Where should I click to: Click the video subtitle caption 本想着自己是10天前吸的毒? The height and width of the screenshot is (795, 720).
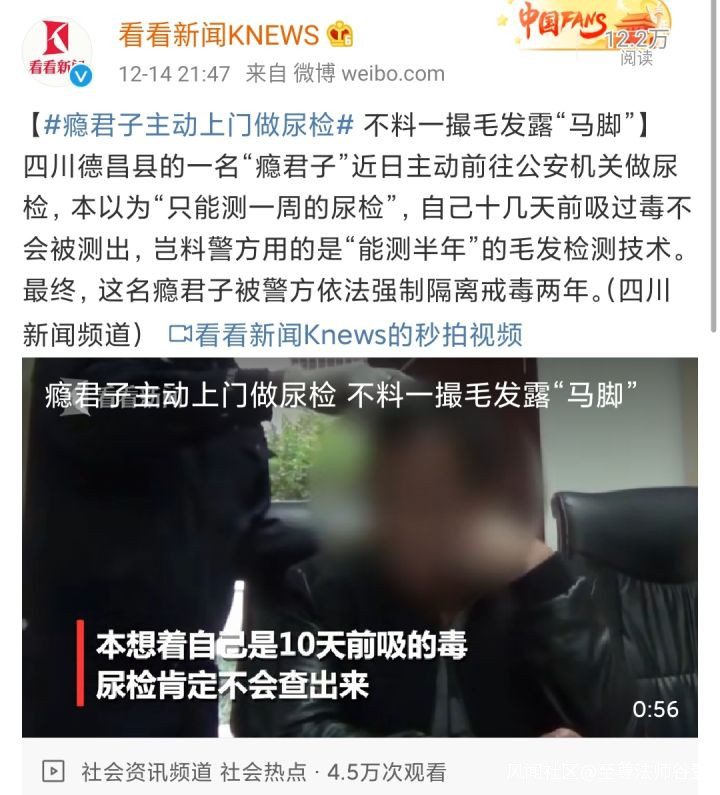click(x=281, y=645)
